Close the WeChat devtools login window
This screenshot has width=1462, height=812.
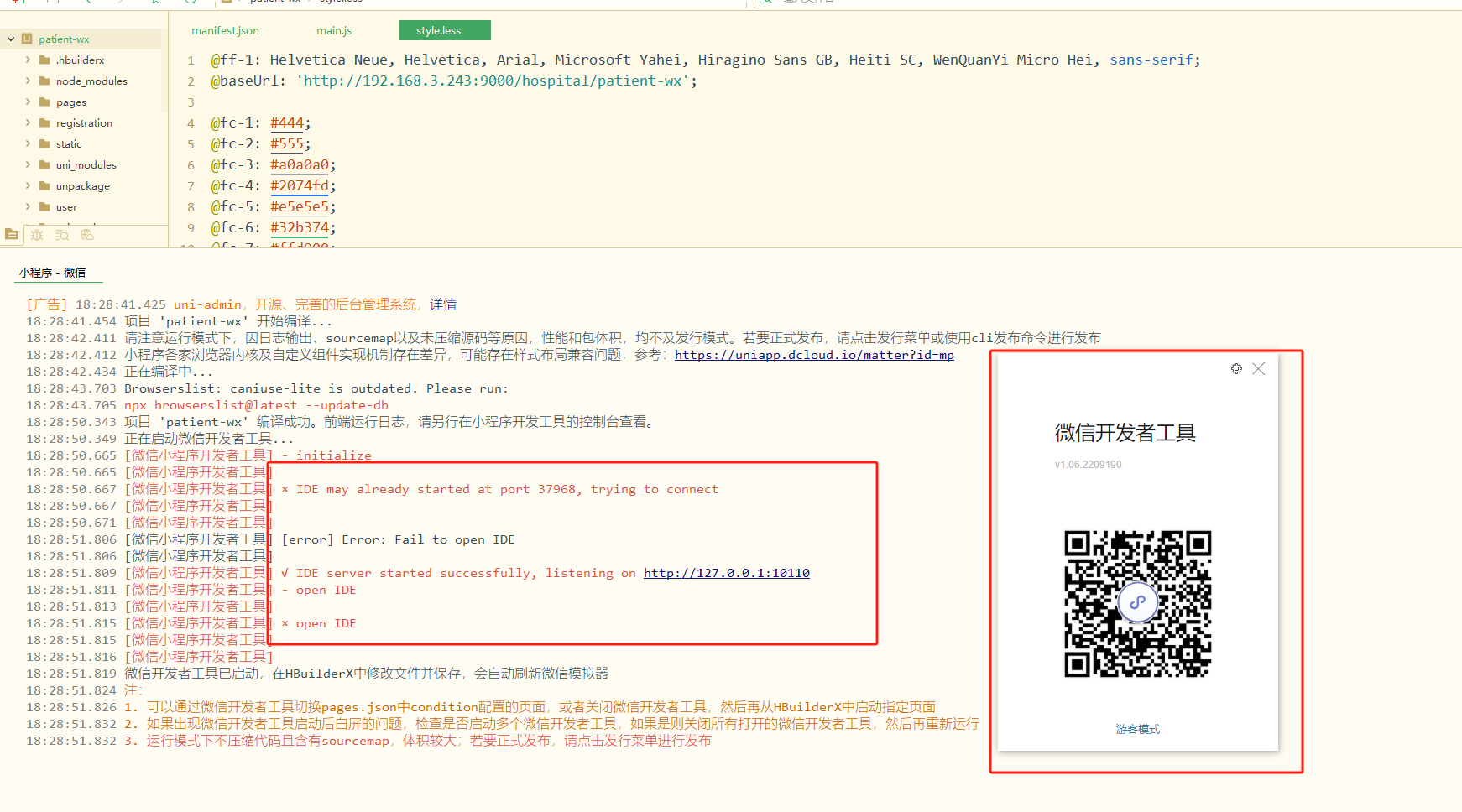(1258, 369)
